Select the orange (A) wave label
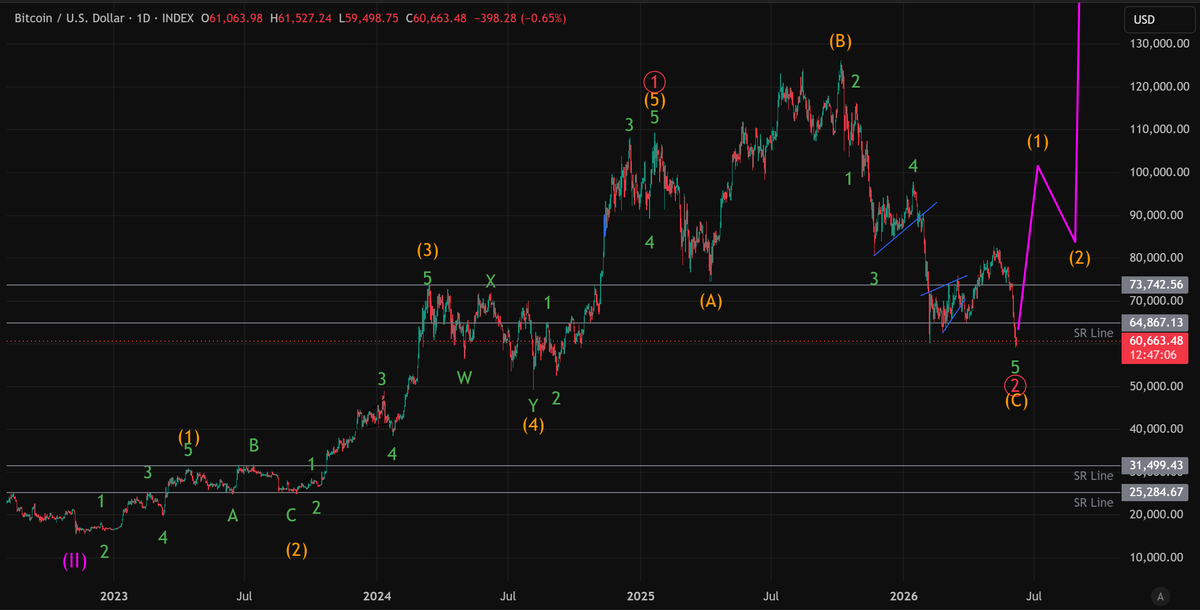 (712, 299)
